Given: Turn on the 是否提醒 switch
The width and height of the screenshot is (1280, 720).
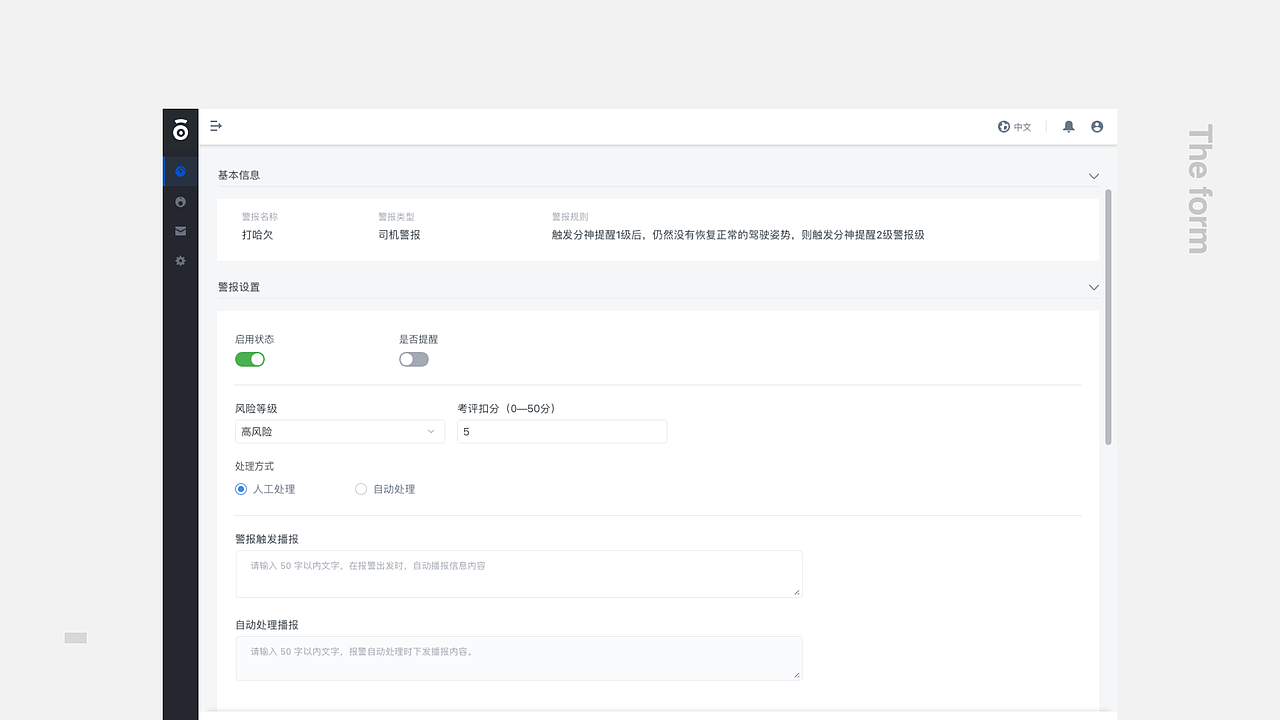Looking at the screenshot, I should click(x=414, y=359).
